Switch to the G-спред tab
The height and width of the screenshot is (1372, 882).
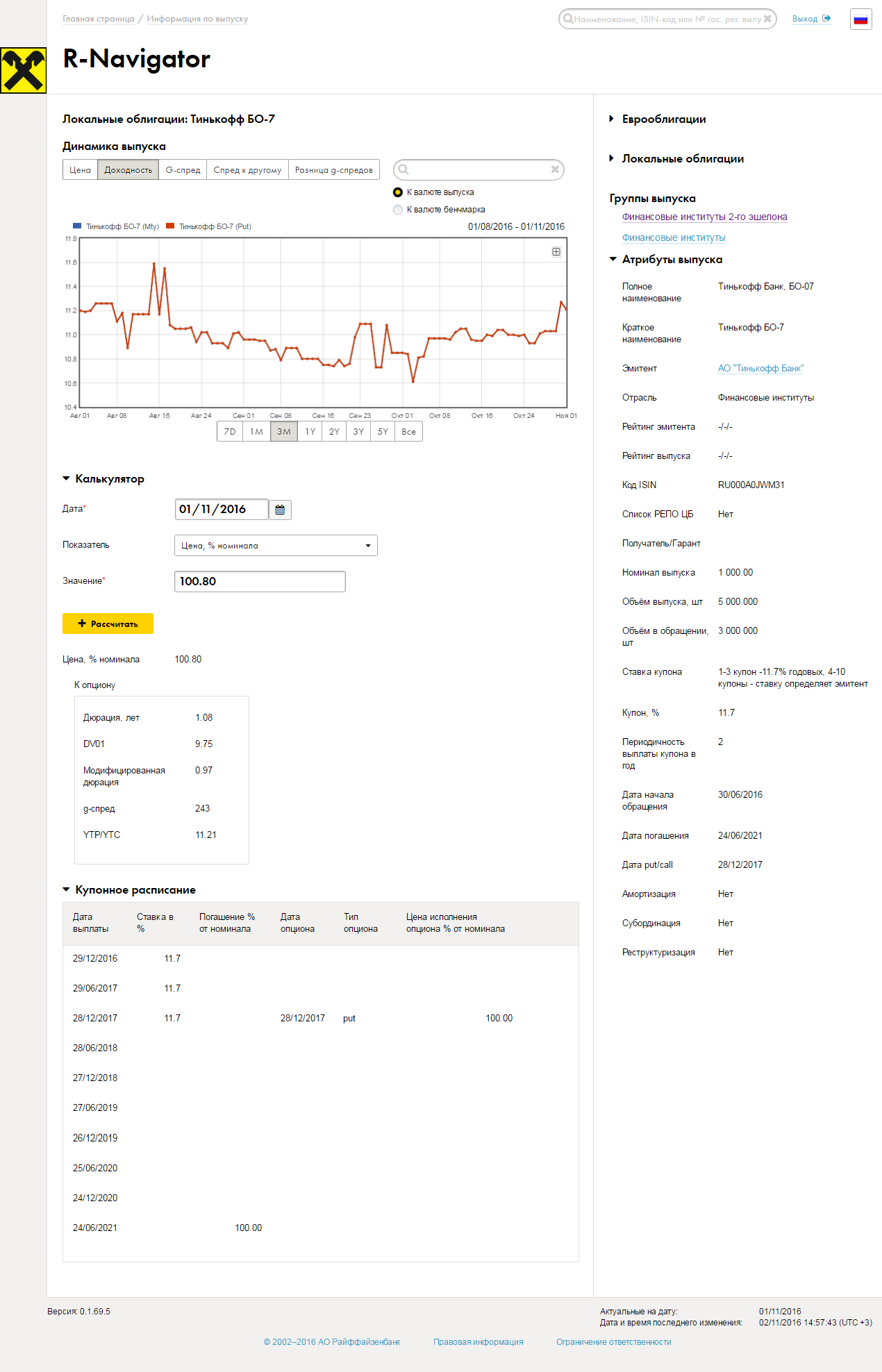[x=183, y=170]
